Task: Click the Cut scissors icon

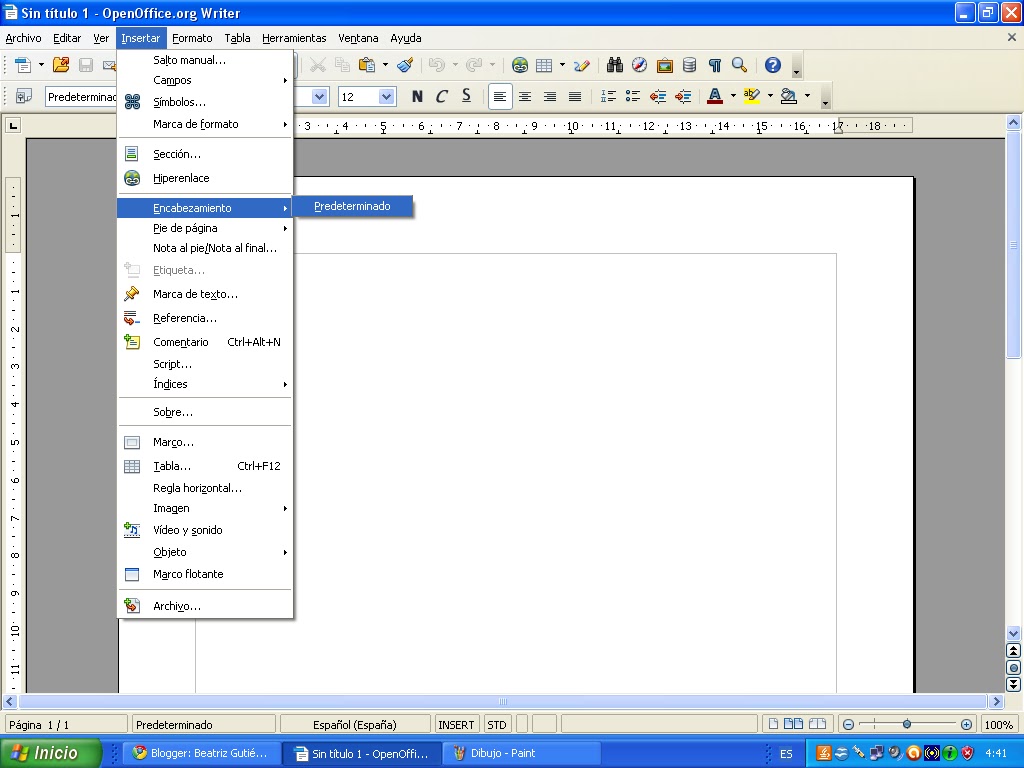Action: click(x=317, y=65)
